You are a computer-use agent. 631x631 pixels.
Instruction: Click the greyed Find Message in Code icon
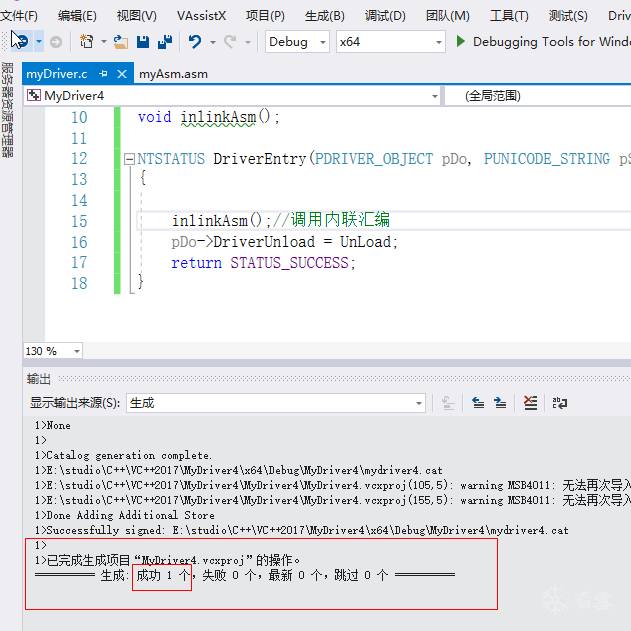point(448,403)
